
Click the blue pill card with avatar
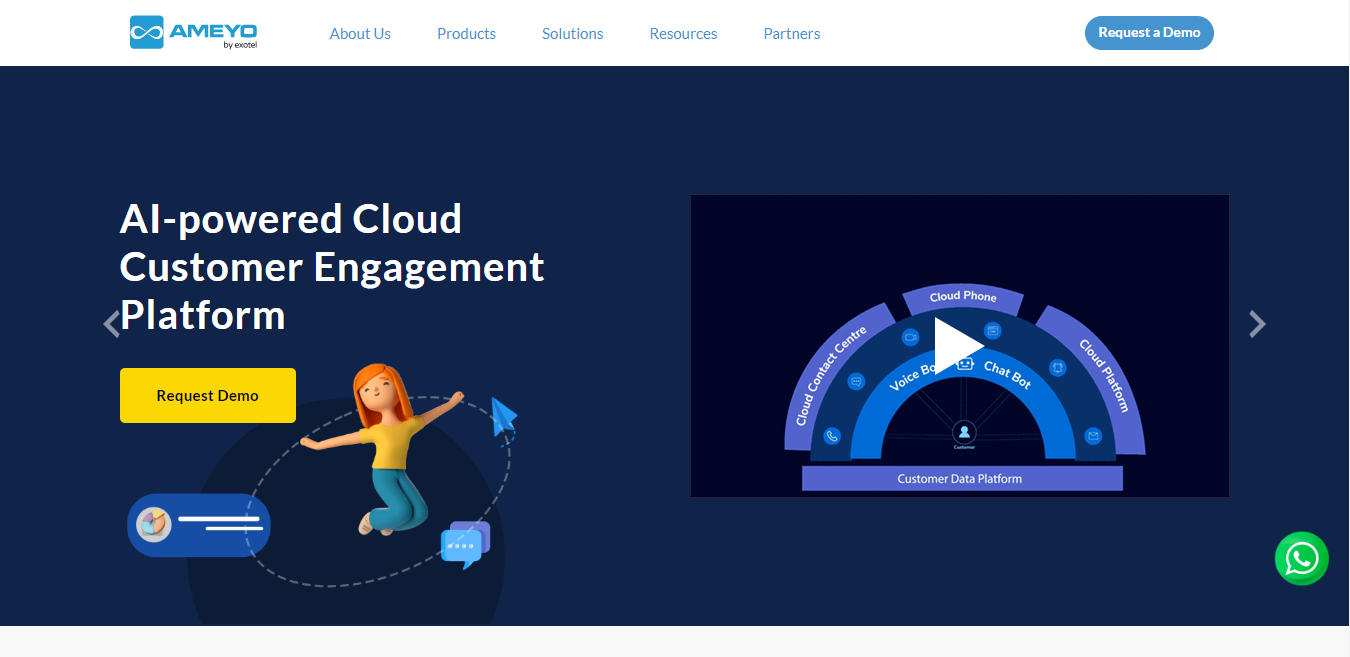point(199,525)
